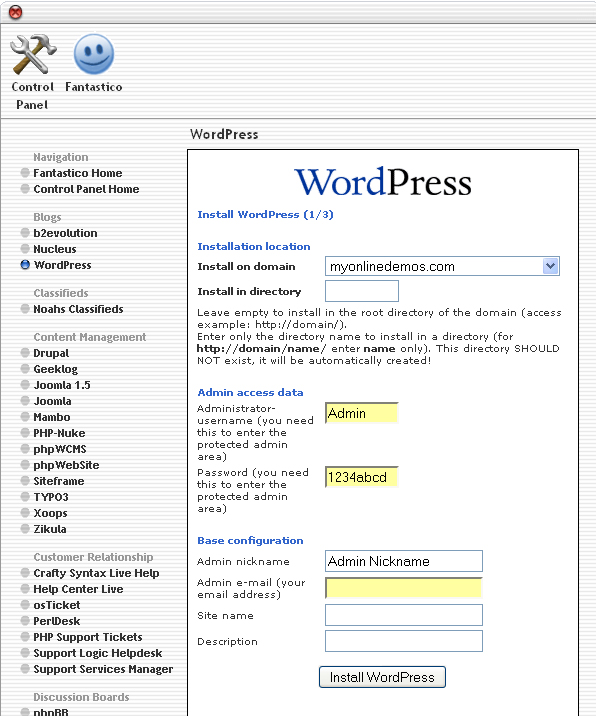Open Support Services Manager page
This screenshot has height=716, width=596.
[x=103, y=669]
